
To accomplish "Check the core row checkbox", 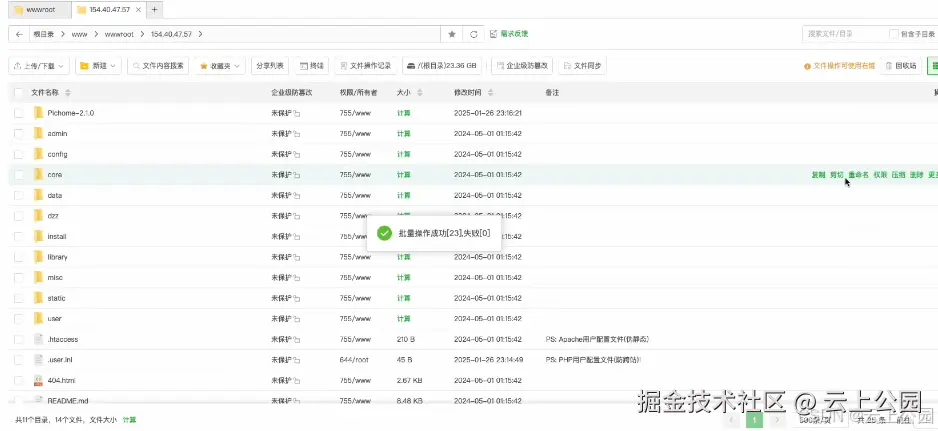I will pyautogui.click(x=19, y=175).
